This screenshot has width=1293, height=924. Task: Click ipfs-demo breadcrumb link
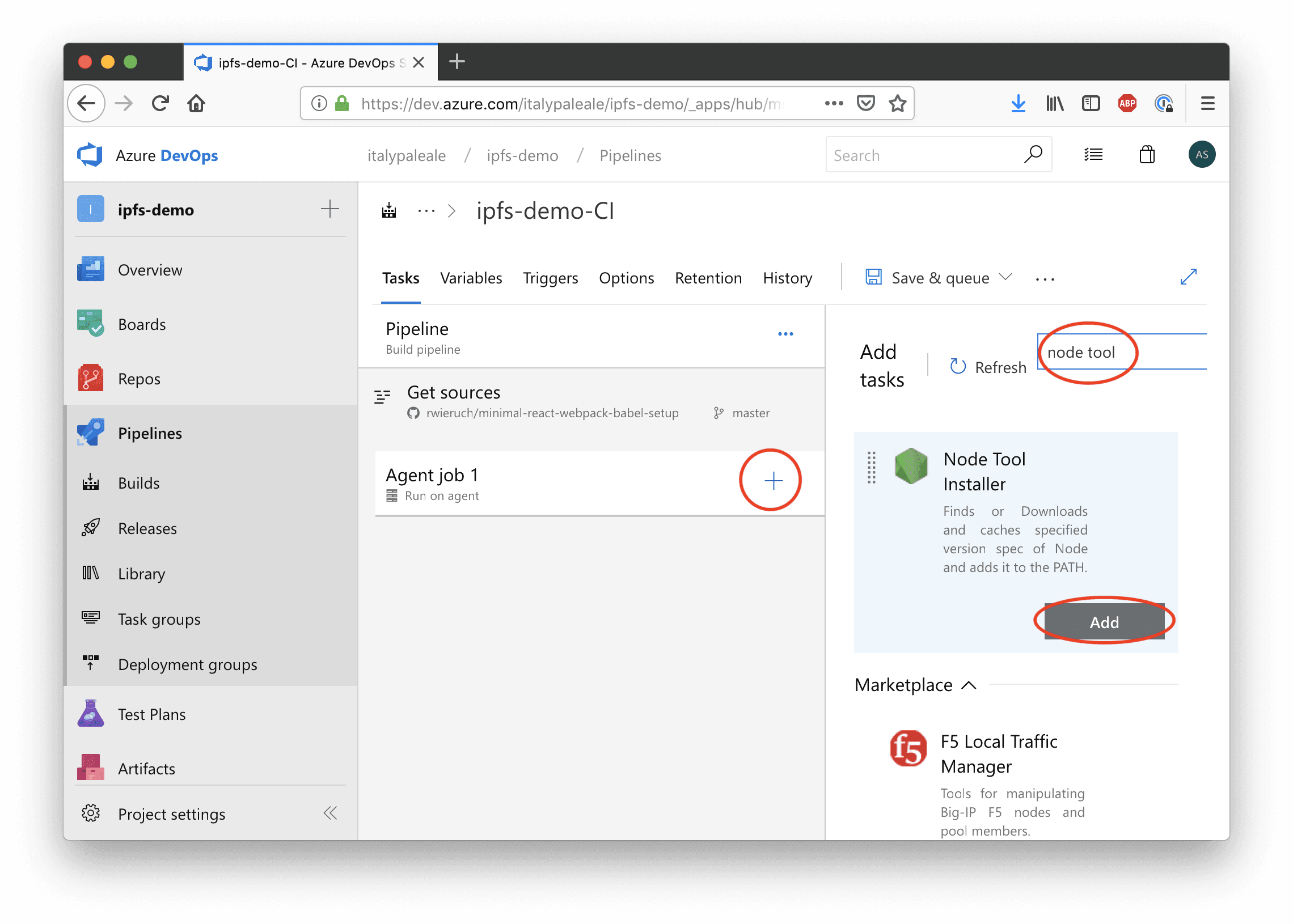coord(522,155)
